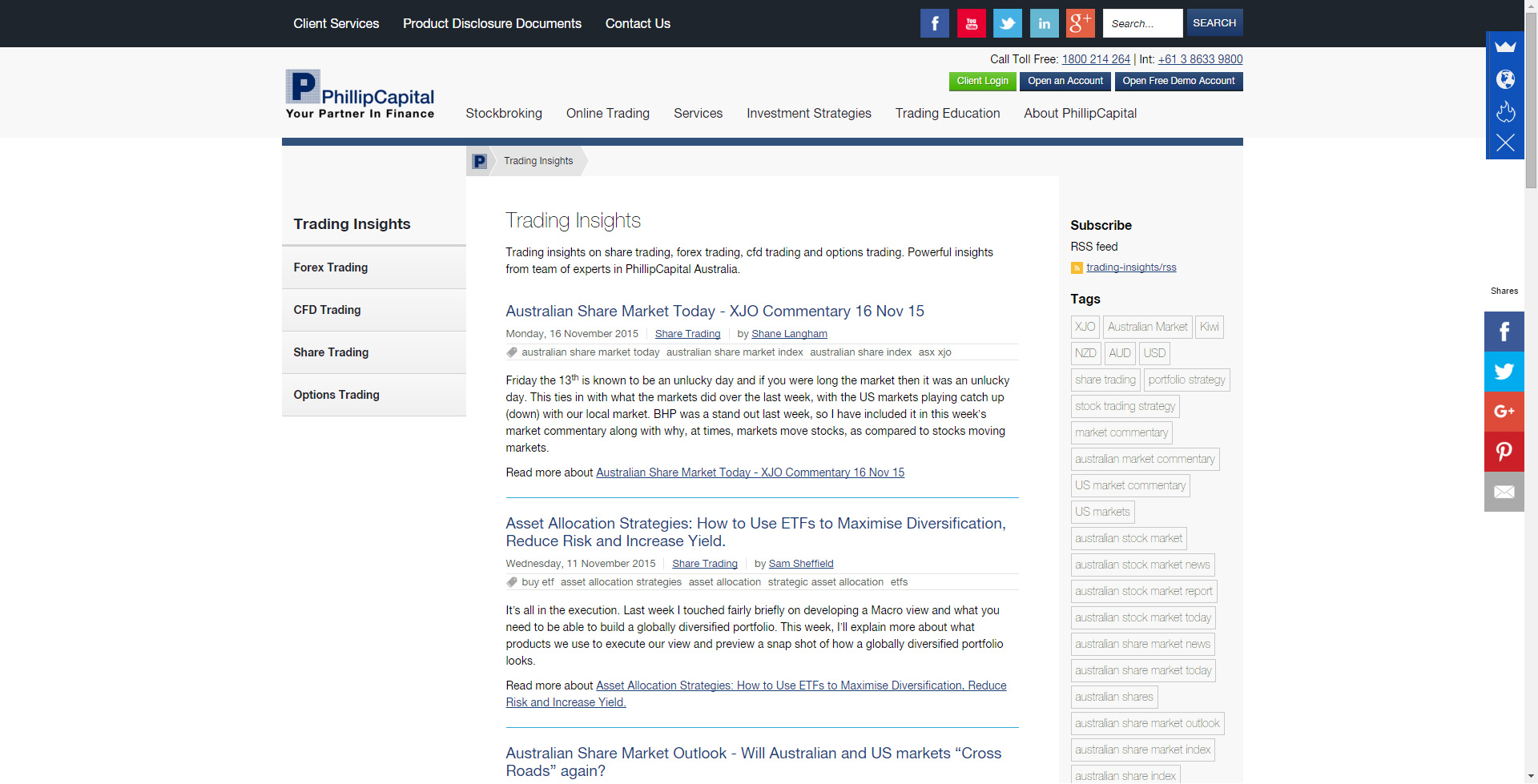
Task: Open the YouTube icon in header
Action: click(971, 23)
